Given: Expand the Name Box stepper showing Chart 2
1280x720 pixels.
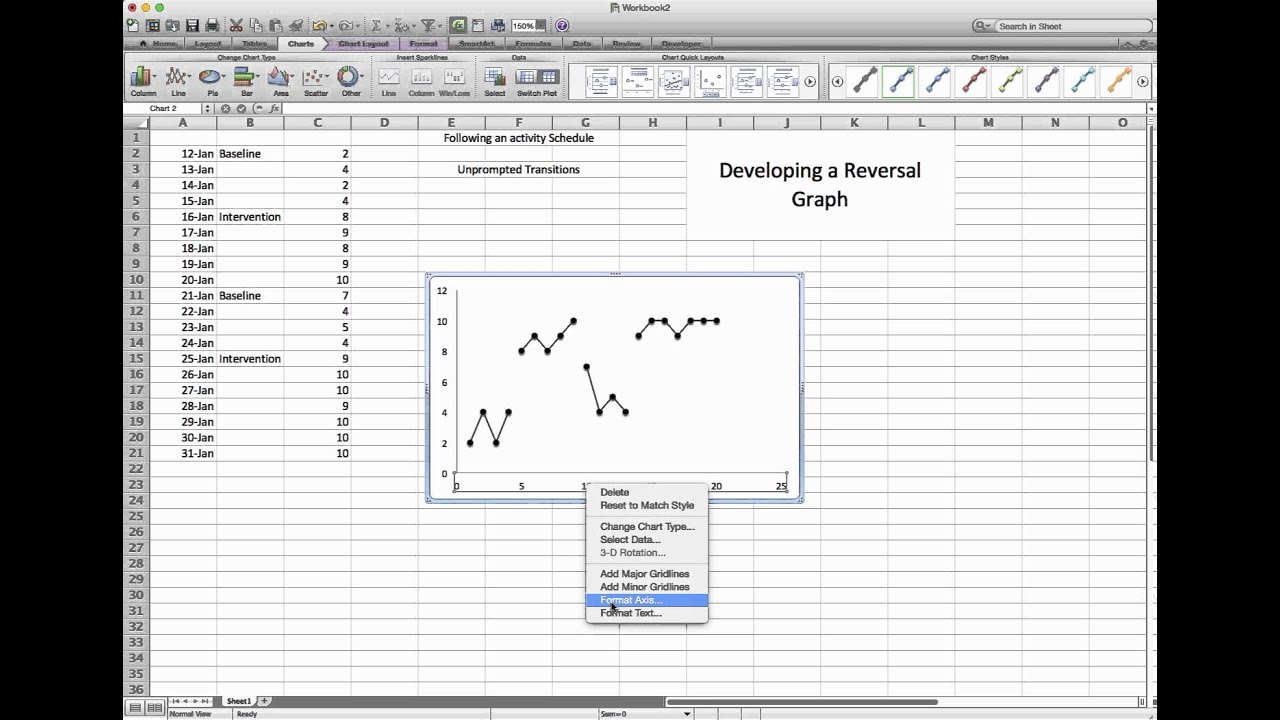Looking at the screenshot, I should pyautogui.click(x=207, y=108).
